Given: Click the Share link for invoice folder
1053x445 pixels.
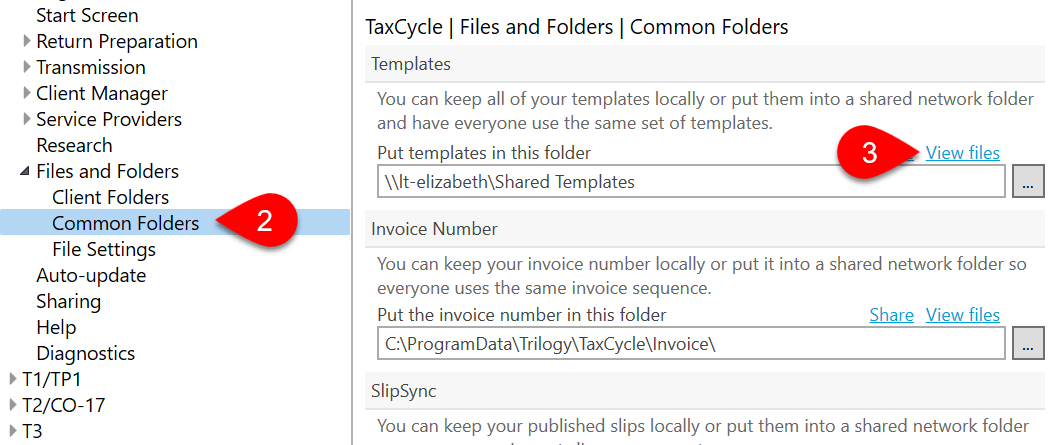Looking at the screenshot, I should (x=891, y=315).
